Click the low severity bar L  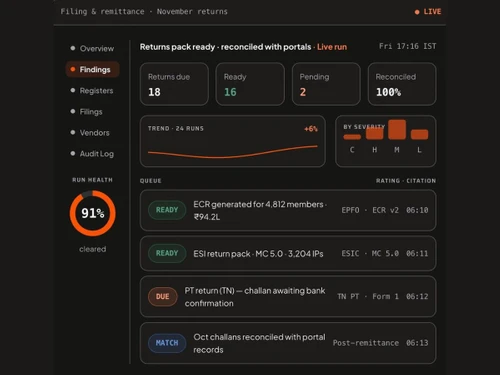coord(419,134)
